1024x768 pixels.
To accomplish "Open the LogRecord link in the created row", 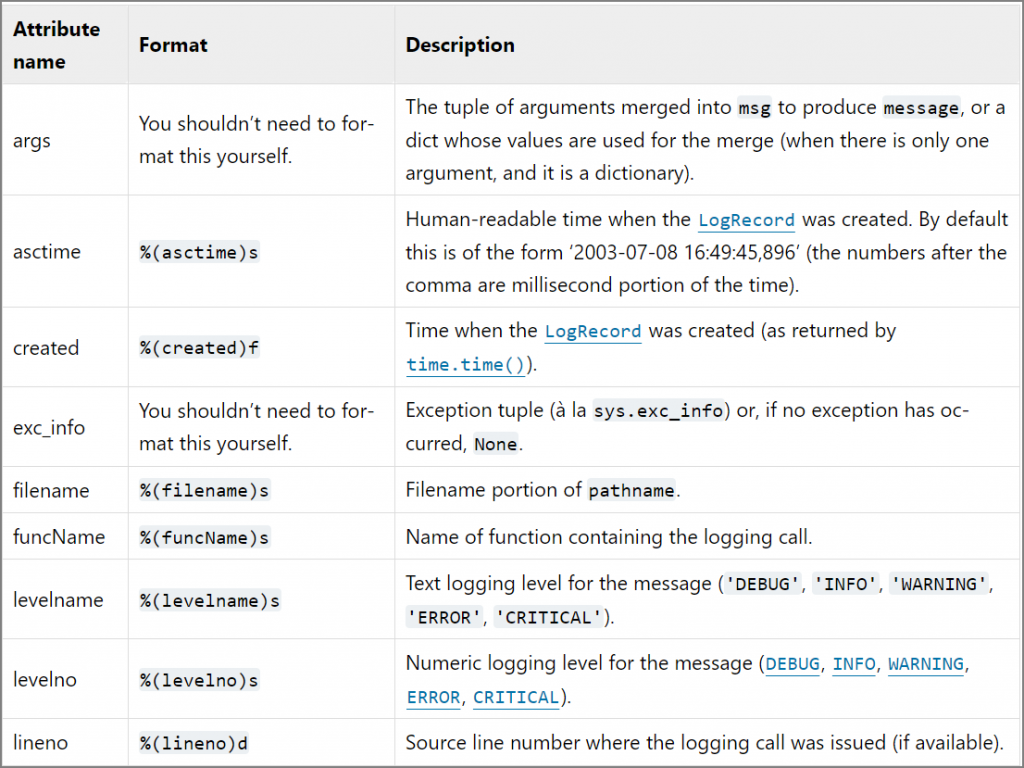I will pyautogui.click(x=593, y=331).
